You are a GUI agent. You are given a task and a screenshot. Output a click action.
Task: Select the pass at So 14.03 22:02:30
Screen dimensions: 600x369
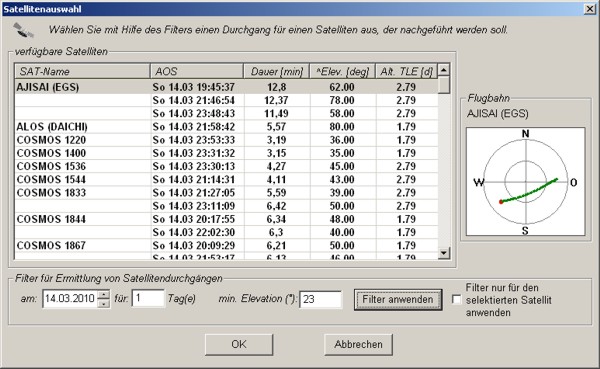tap(227, 232)
